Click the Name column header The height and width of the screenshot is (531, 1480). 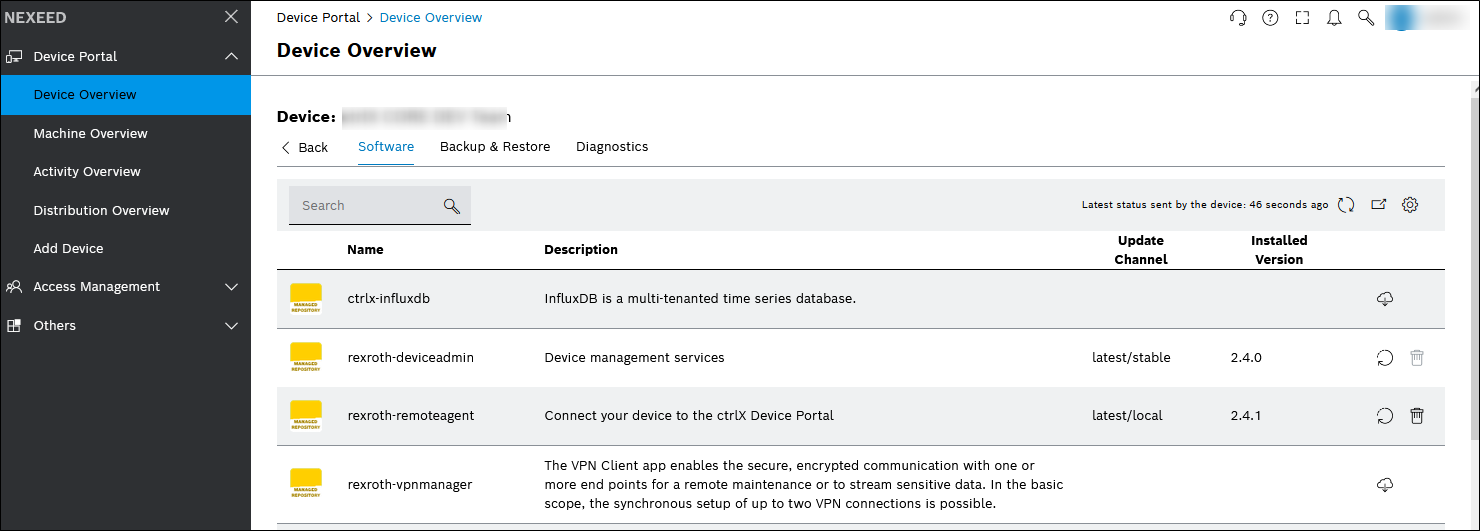365,250
